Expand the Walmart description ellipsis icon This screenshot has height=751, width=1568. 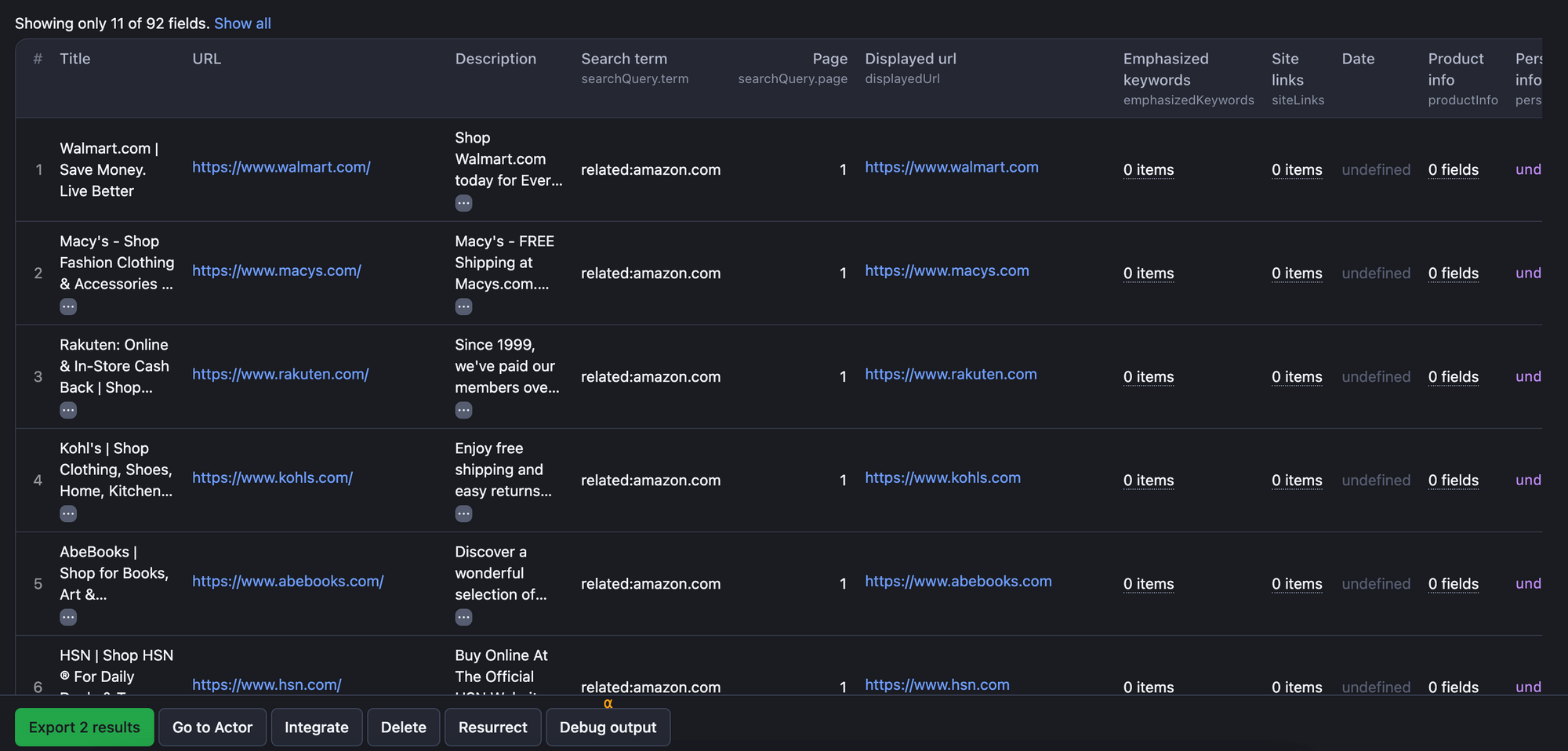coord(463,203)
